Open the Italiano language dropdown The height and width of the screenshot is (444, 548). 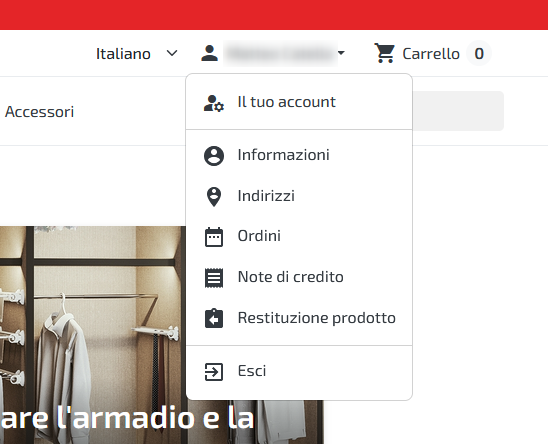pos(137,53)
